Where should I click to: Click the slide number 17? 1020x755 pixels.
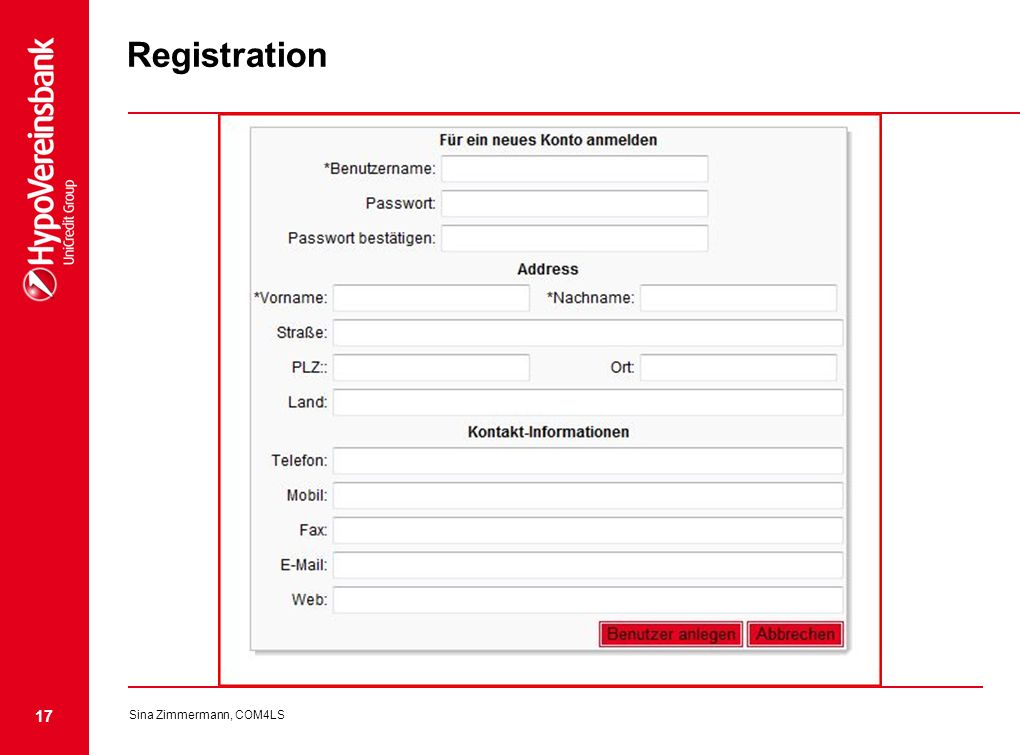(x=44, y=716)
